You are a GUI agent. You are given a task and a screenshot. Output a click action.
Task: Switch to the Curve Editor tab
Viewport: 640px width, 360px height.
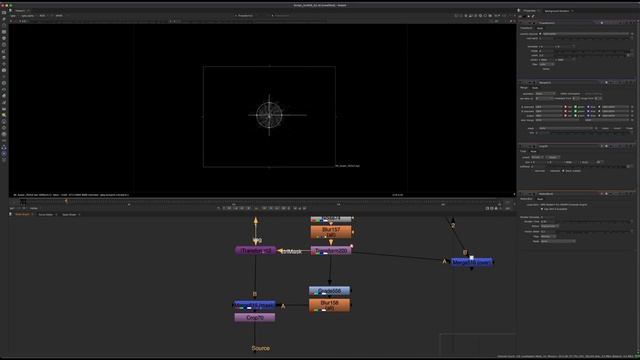[x=45, y=214]
